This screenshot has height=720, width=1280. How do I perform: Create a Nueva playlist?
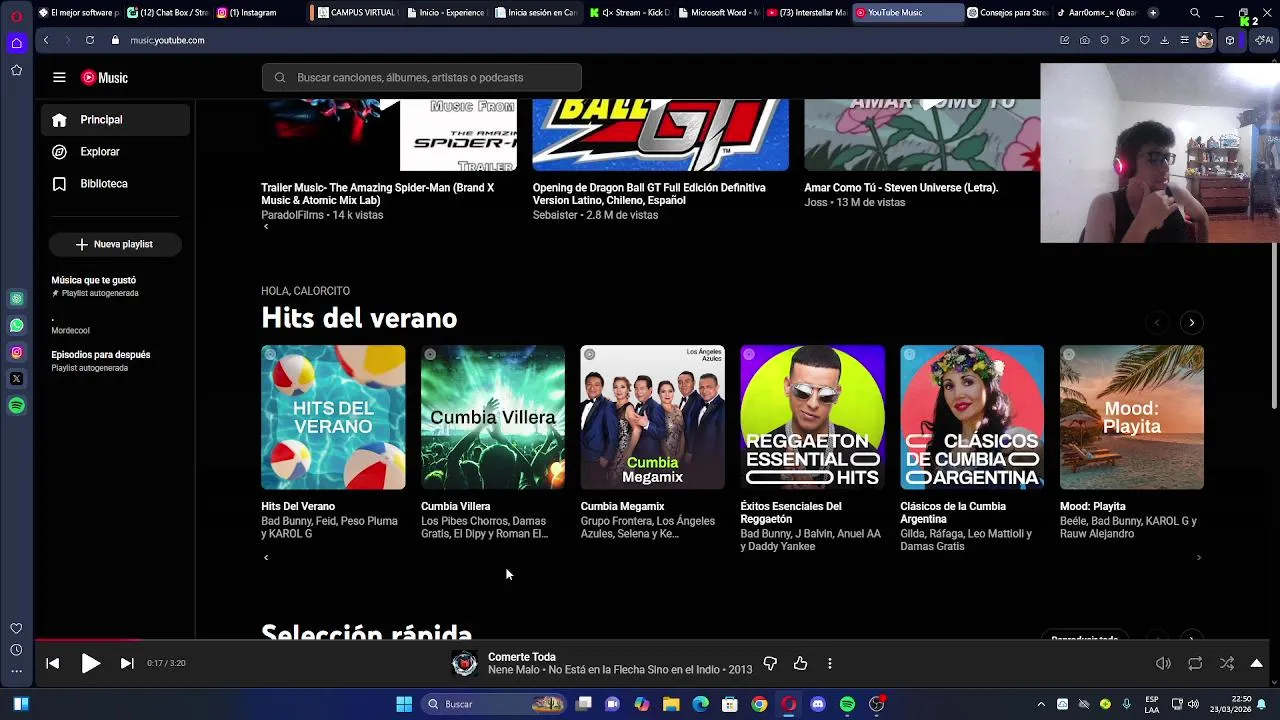tap(115, 244)
